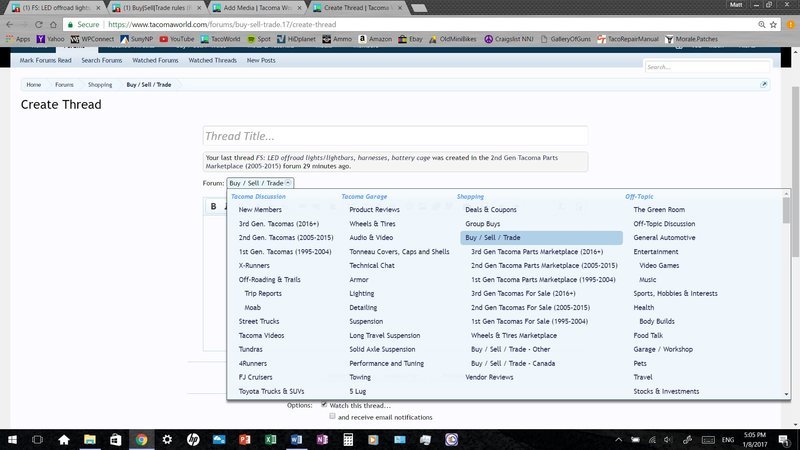
Task: Select Vendor Reviews forum option
Action: (489, 377)
